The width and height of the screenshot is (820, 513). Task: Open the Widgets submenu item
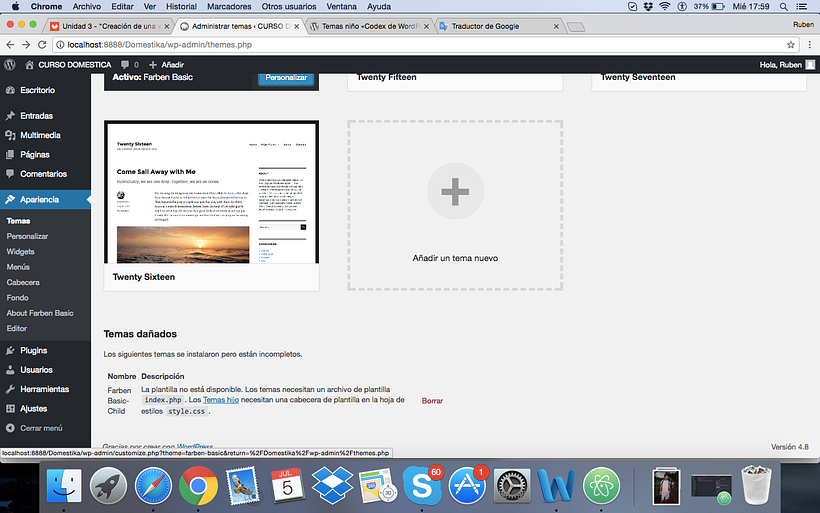point(20,252)
